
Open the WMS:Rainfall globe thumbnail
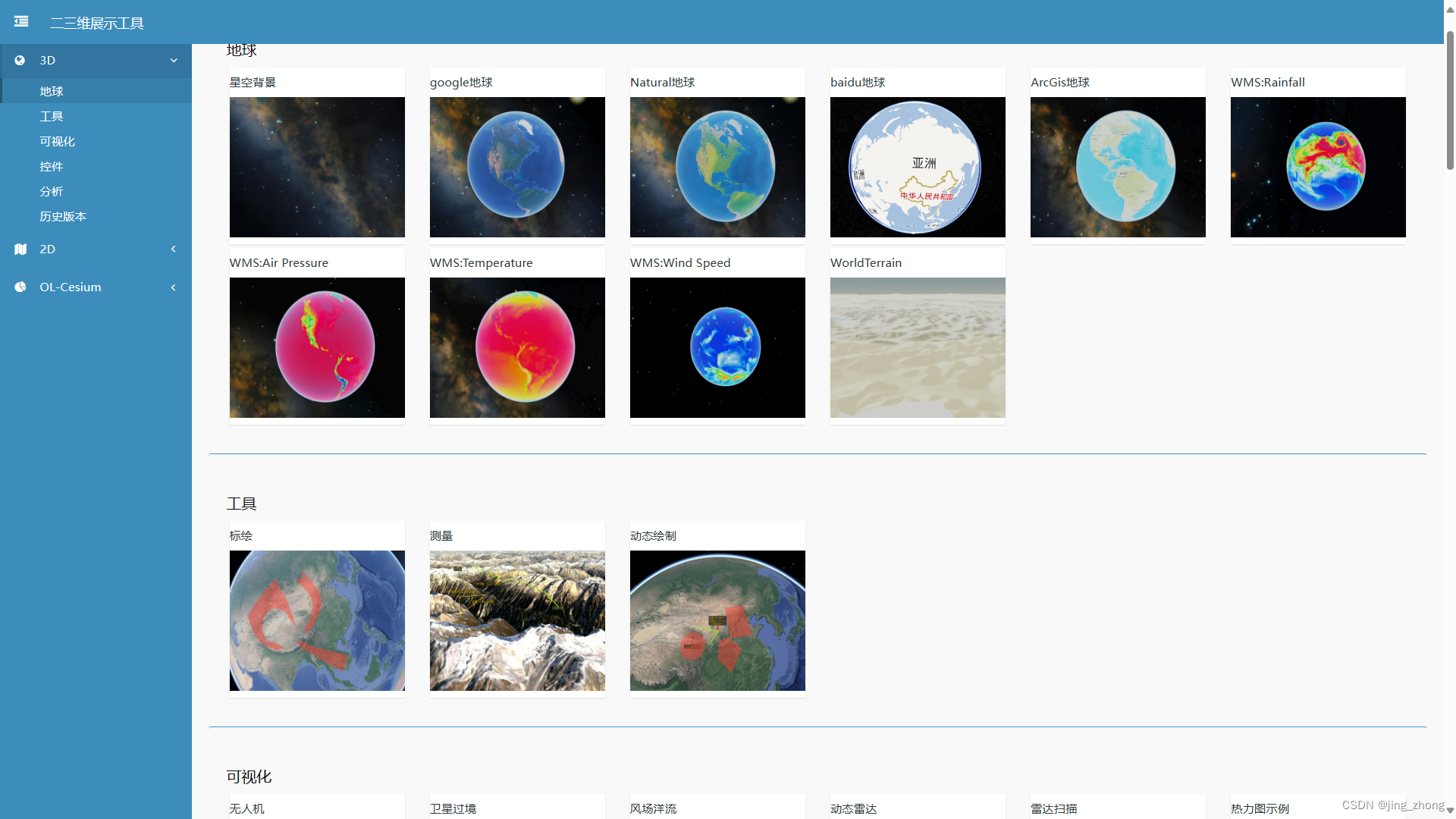(x=1318, y=167)
